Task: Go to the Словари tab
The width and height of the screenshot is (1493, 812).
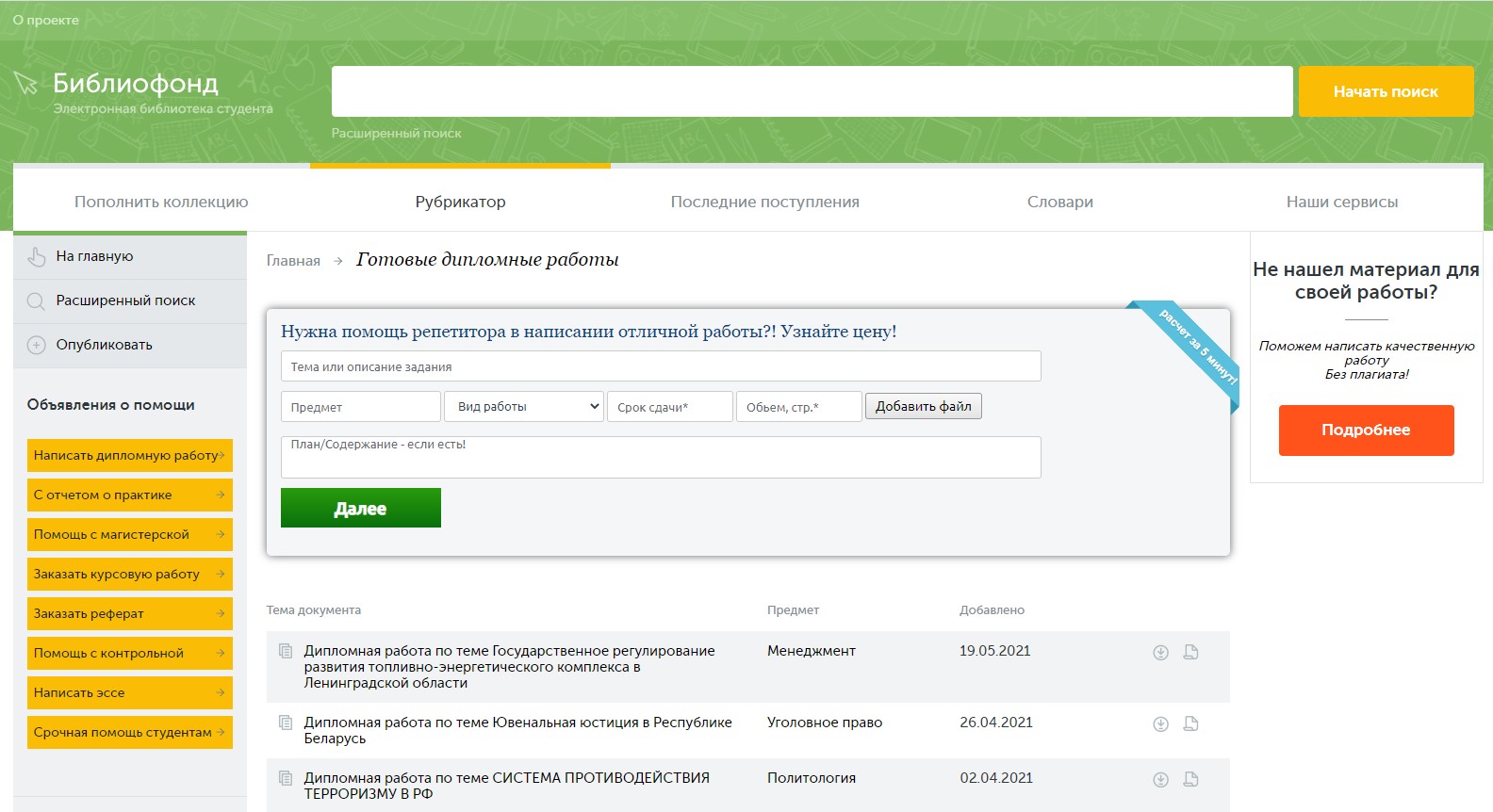Action: point(1060,202)
